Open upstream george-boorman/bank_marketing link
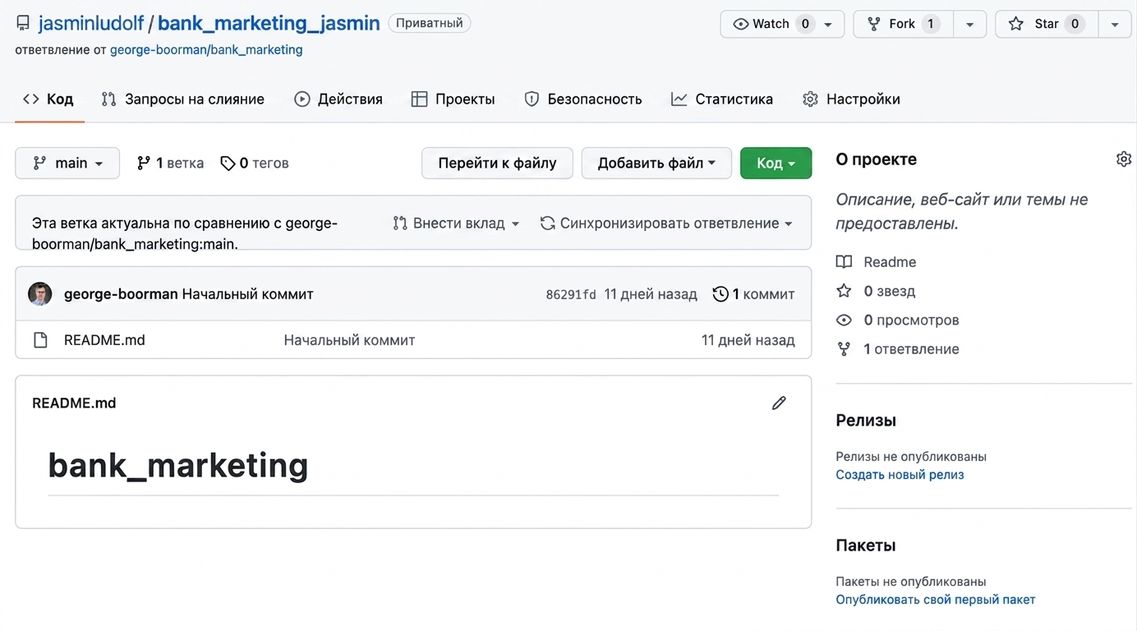This screenshot has height=631, width=1137. pos(206,50)
